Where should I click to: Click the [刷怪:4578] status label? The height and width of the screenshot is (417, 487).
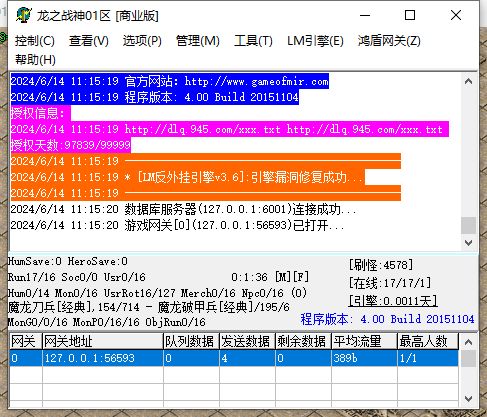381,265
